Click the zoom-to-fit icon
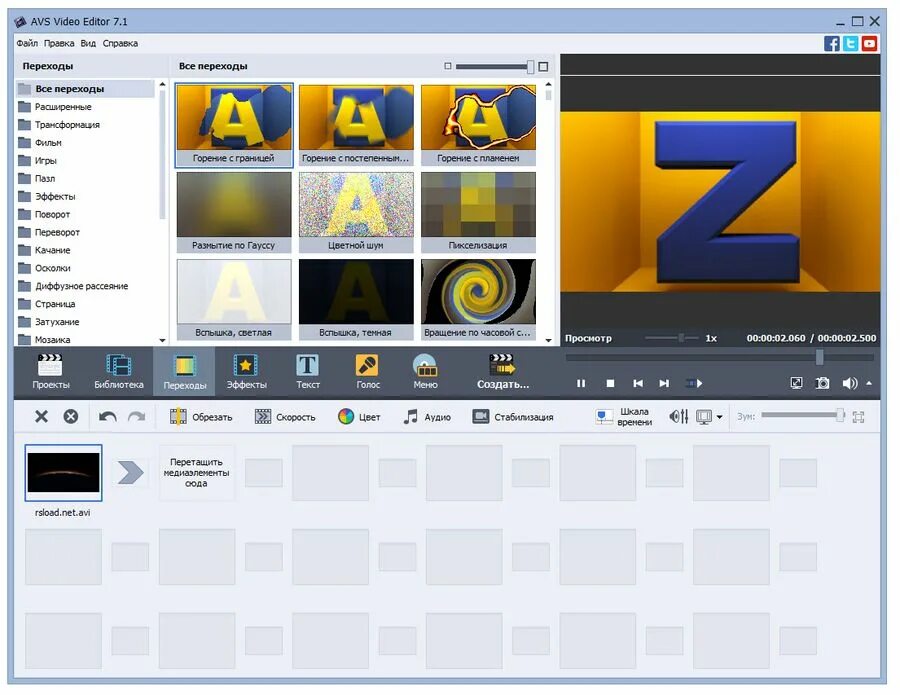The height and width of the screenshot is (695, 900). coord(859,417)
